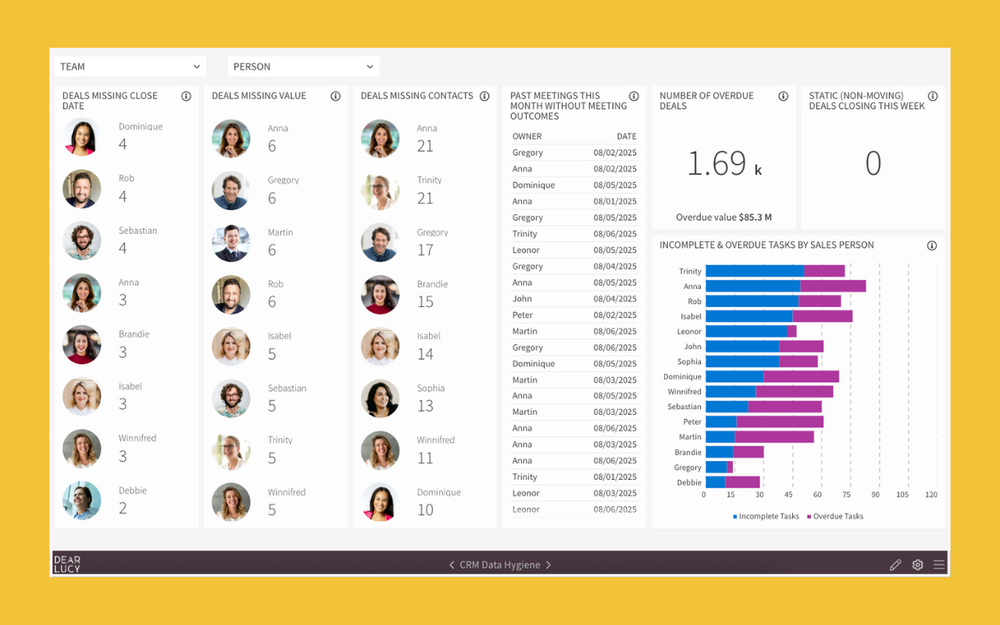Screen dimensions: 1000x625
Task: Click Leonor's blue incomplete tasks bar
Action: [x=746, y=332]
